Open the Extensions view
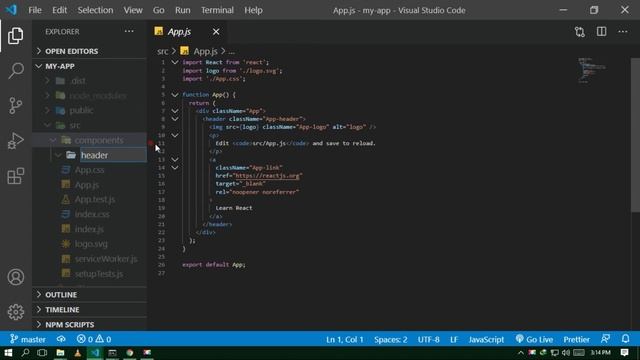Image resolution: width=640 pixels, height=360 pixels. click(x=16, y=176)
